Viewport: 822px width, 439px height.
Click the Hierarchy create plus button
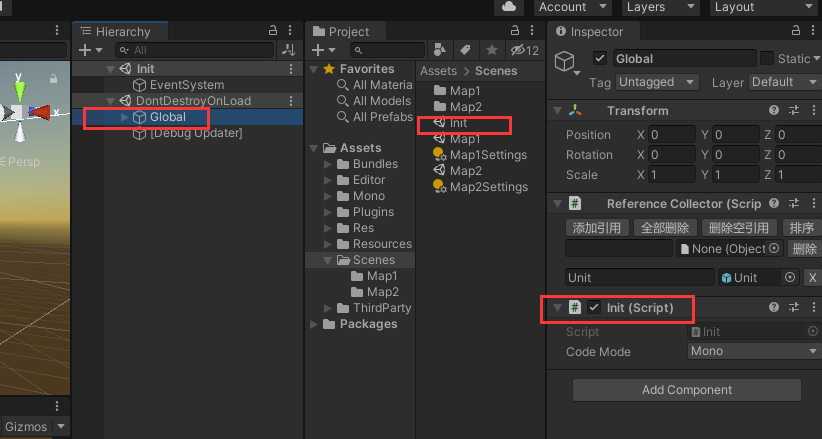(90, 50)
